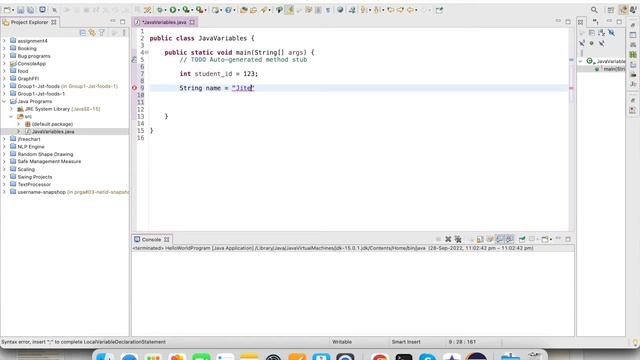Select the Java perspective icon

coord(623,10)
